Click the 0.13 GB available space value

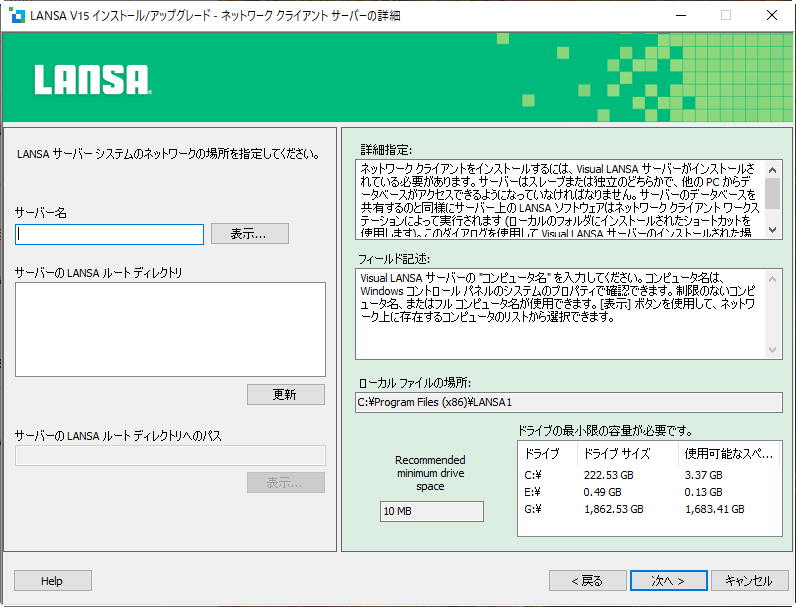click(703, 492)
